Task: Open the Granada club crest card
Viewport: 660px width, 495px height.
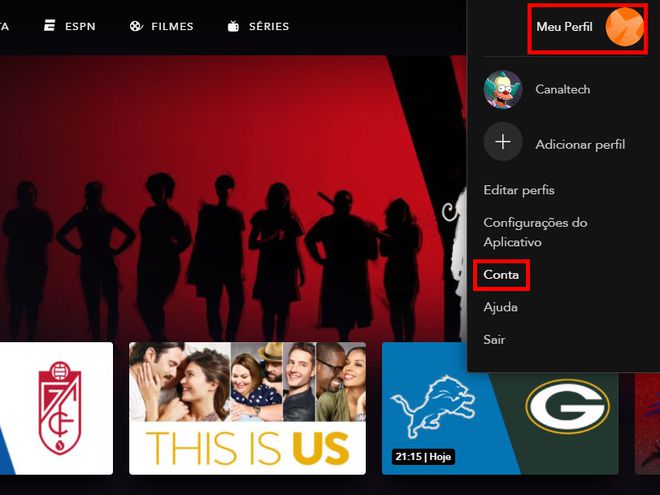Action: pos(56,408)
